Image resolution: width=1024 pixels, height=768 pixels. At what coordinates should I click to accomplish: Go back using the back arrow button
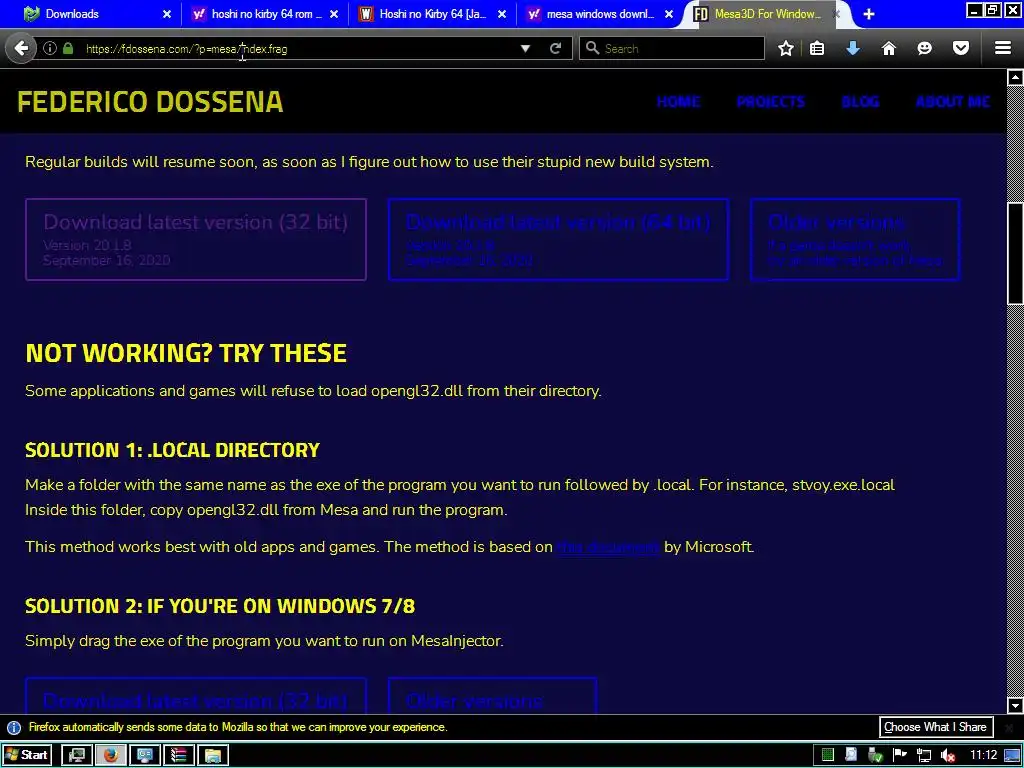(21, 48)
